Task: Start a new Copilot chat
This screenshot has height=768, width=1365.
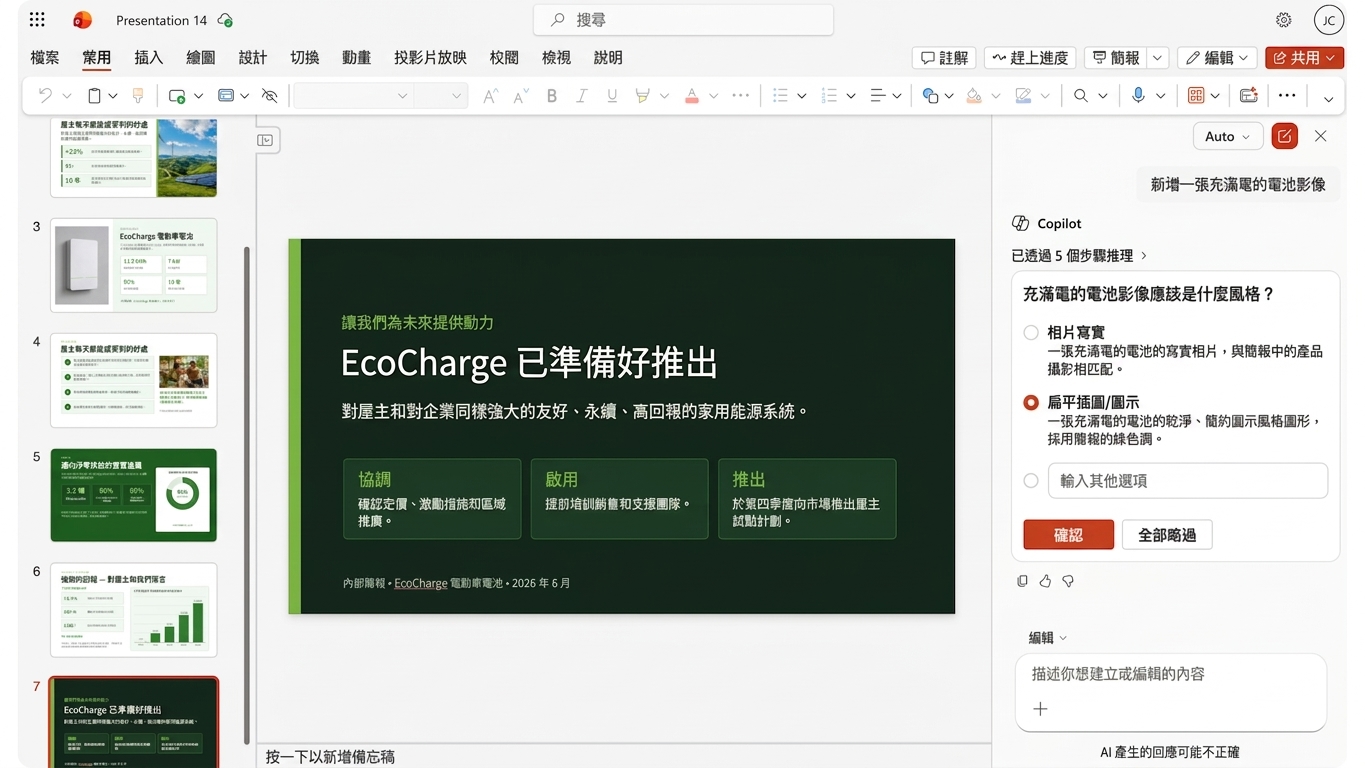Action: coord(1284,136)
